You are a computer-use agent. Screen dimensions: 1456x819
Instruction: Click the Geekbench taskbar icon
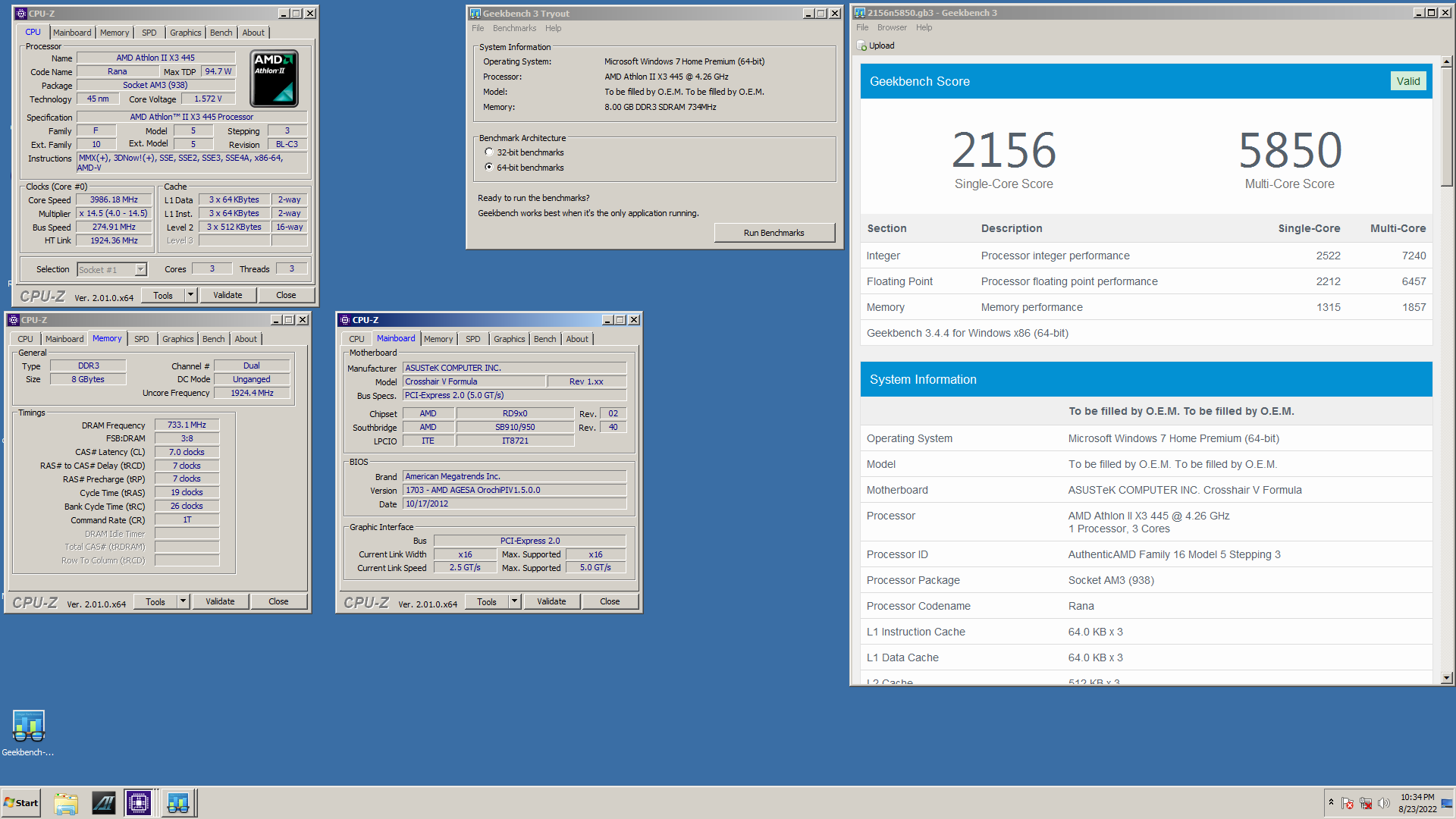coord(178,803)
